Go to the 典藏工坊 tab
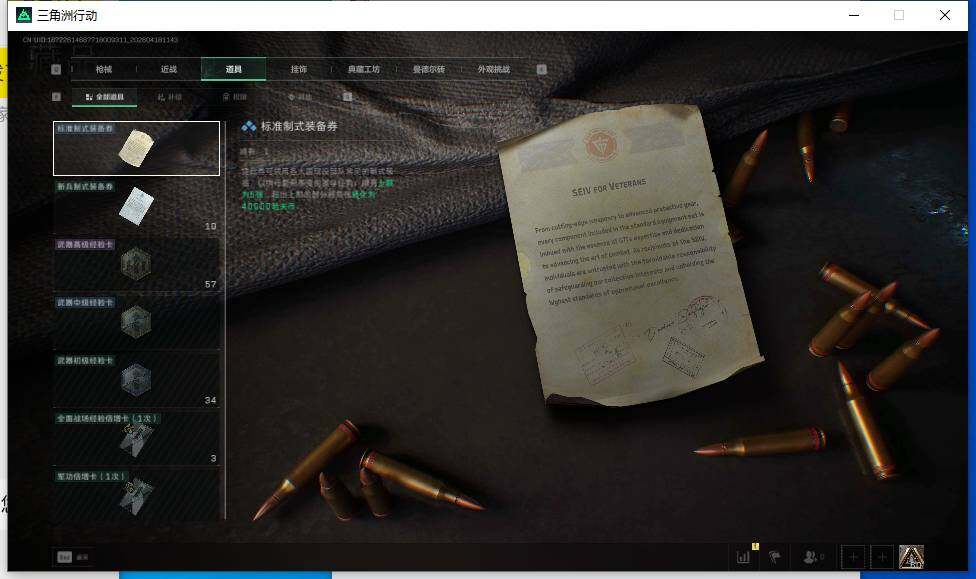 coord(363,70)
